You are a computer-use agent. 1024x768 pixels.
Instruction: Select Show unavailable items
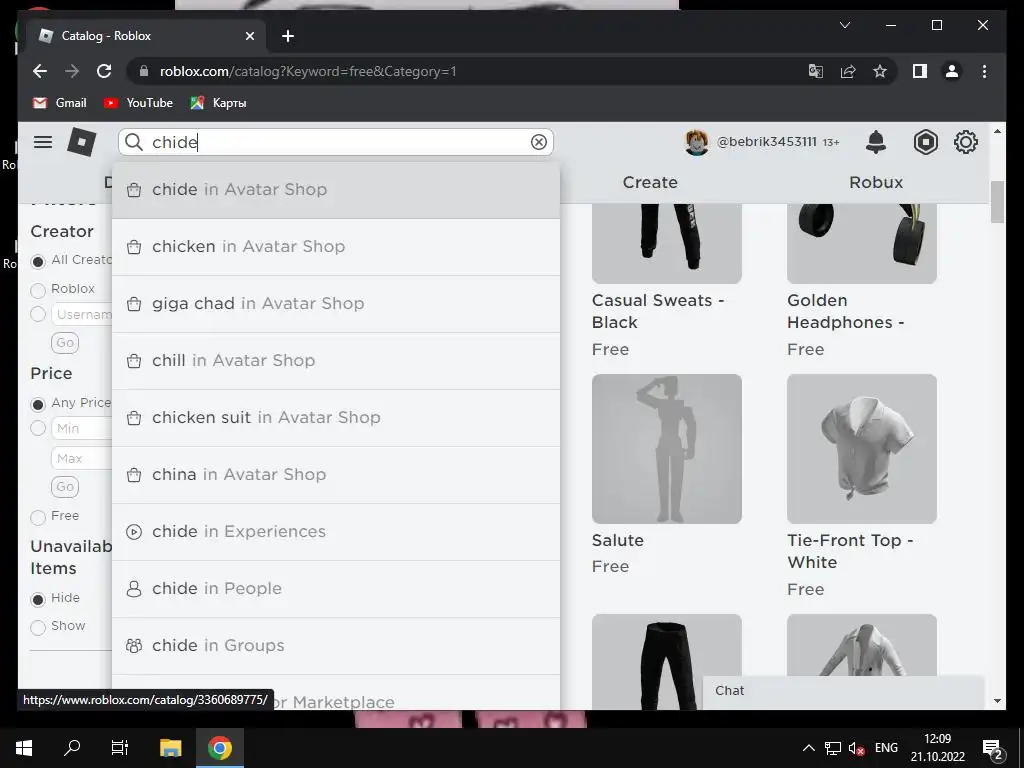click(38, 628)
